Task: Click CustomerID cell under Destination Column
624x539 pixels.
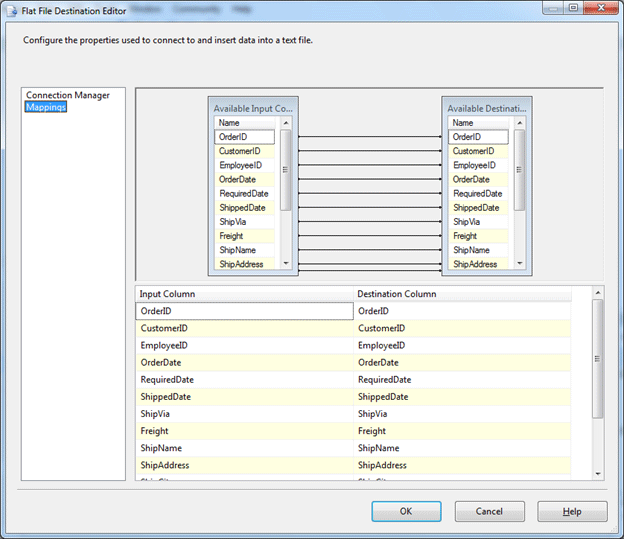Action: point(462,328)
